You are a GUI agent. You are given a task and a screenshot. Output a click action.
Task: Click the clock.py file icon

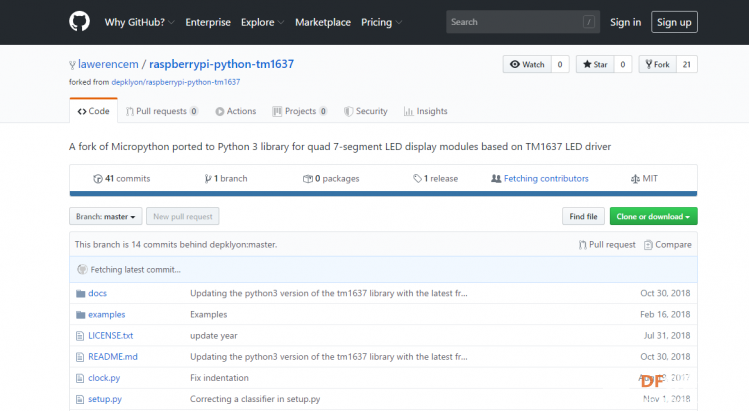pyautogui.click(x=80, y=378)
